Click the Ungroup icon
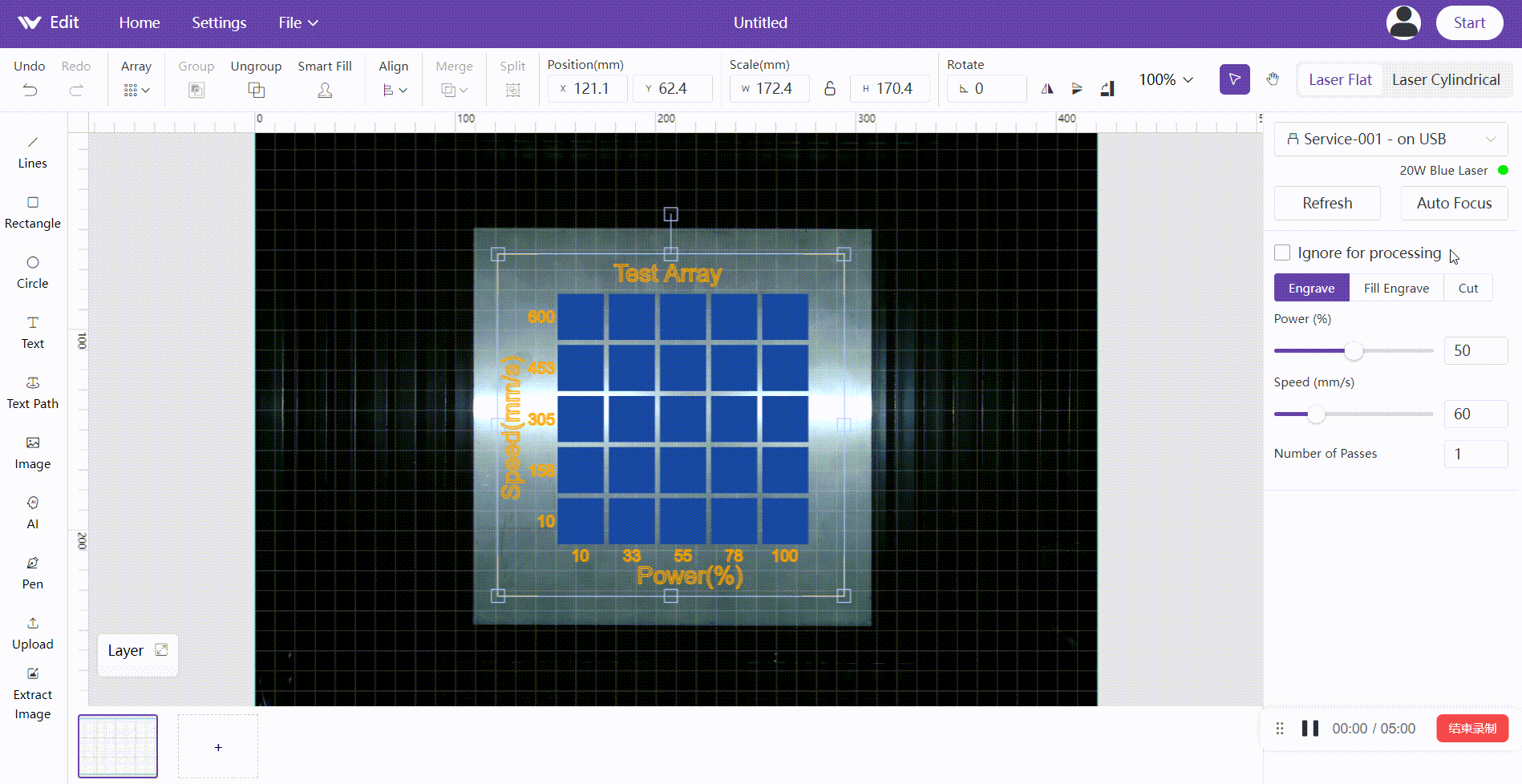This screenshot has width=1522, height=784. click(256, 90)
